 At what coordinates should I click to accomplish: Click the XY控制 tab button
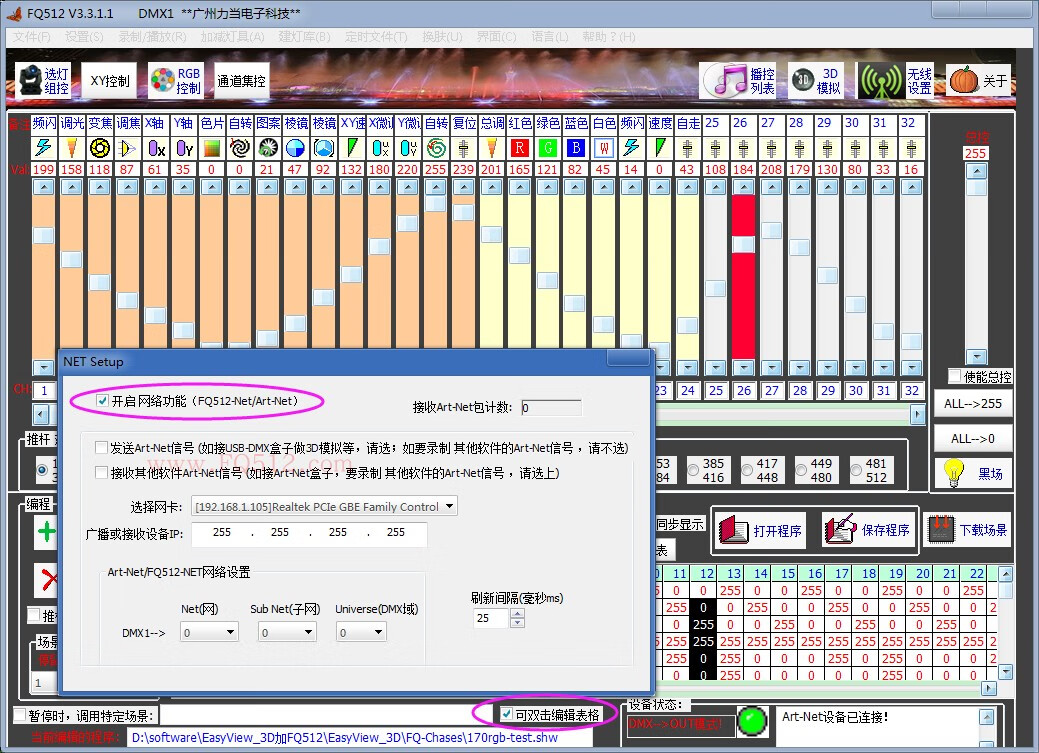[x=109, y=81]
